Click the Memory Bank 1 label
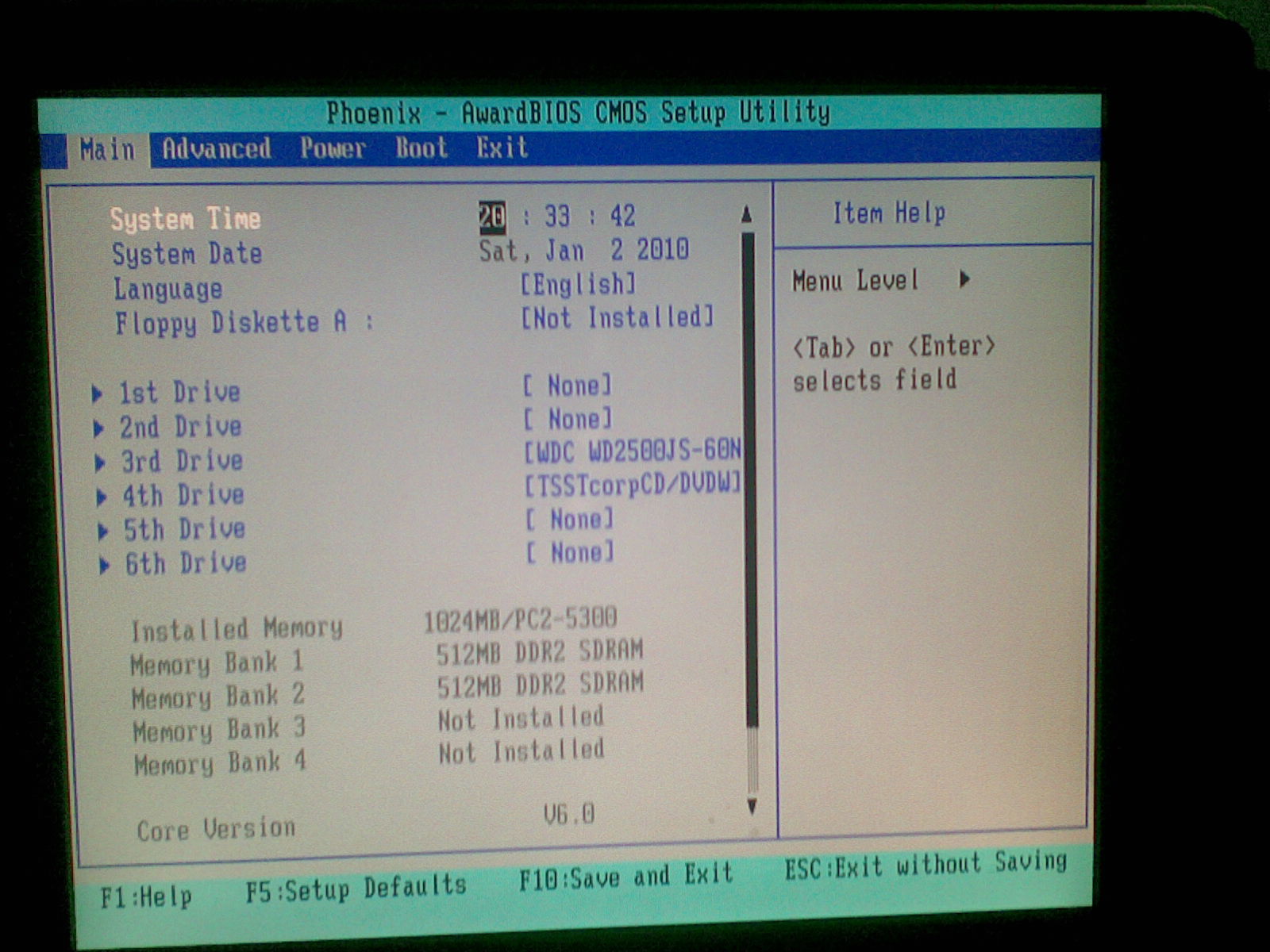The width and height of the screenshot is (1270, 952). tap(217, 663)
